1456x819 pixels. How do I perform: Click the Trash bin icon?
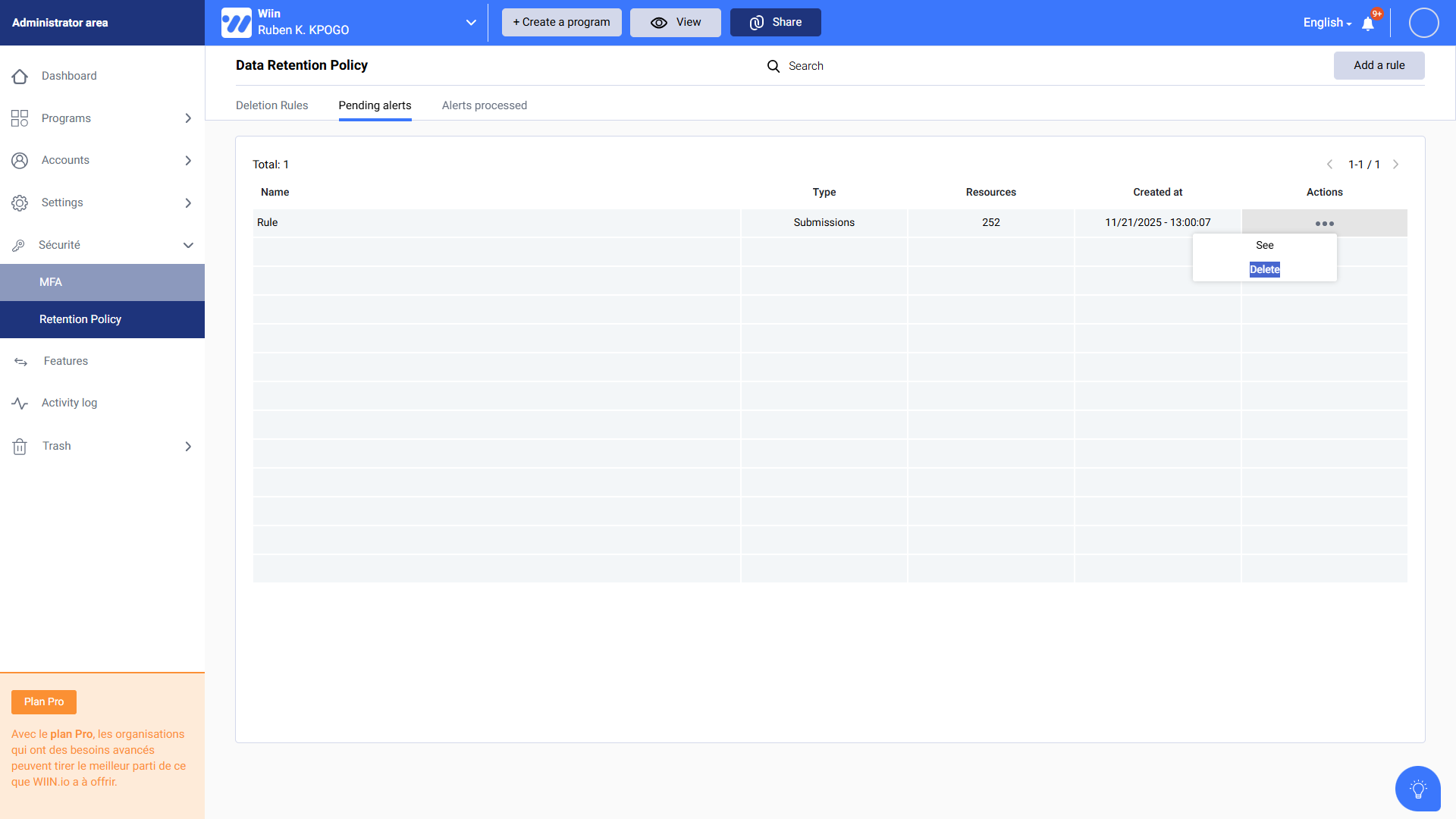[20, 447]
